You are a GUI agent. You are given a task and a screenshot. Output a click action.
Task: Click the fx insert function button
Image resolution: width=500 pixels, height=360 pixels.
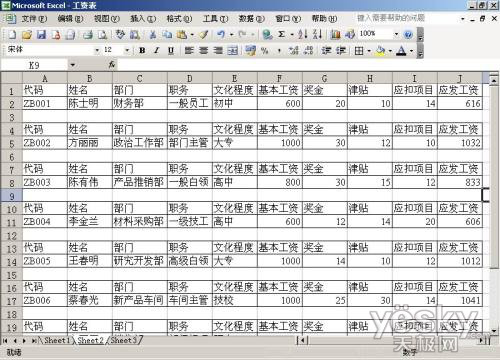[112, 65]
